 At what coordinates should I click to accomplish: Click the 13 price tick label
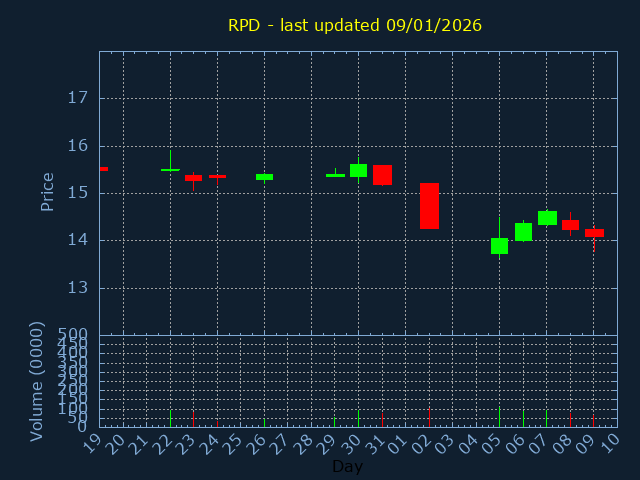pyautogui.click(x=78, y=288)
